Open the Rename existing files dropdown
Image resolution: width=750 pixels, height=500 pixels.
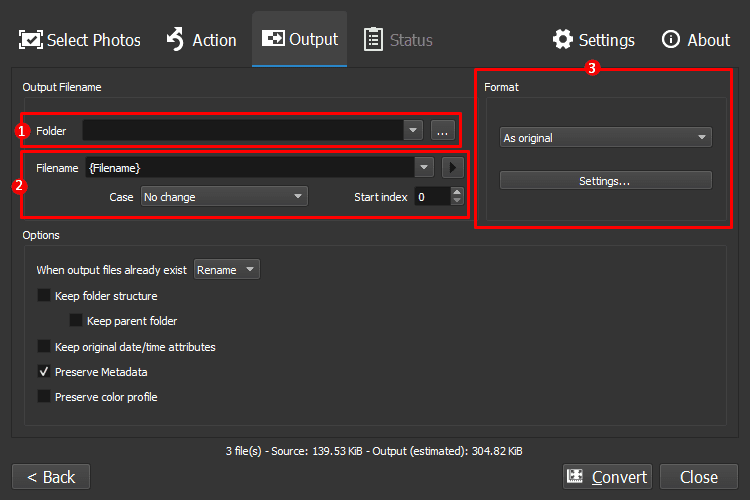[x=227, y=269]
